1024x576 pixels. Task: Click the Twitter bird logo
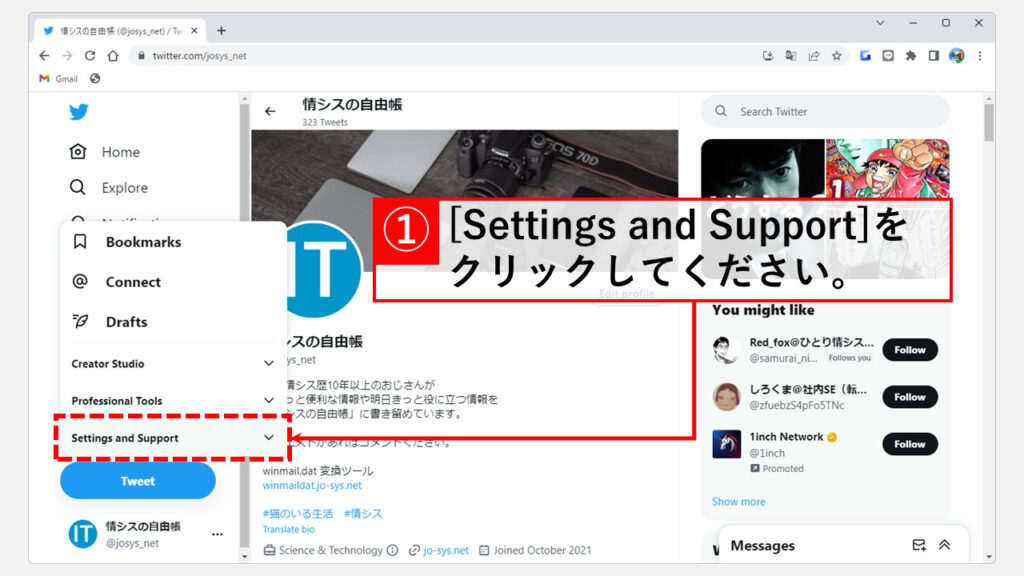(x=79, y=112)
